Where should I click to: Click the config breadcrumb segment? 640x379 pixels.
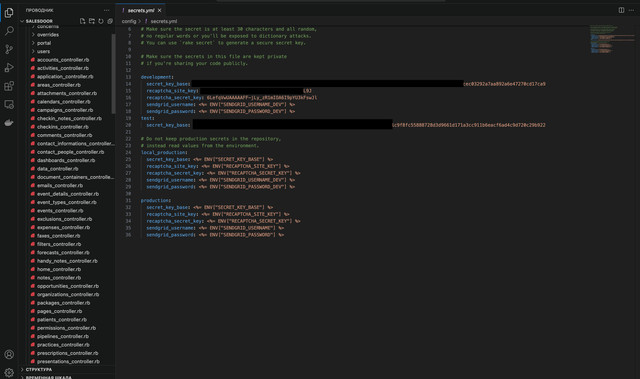tap(129, 21)
